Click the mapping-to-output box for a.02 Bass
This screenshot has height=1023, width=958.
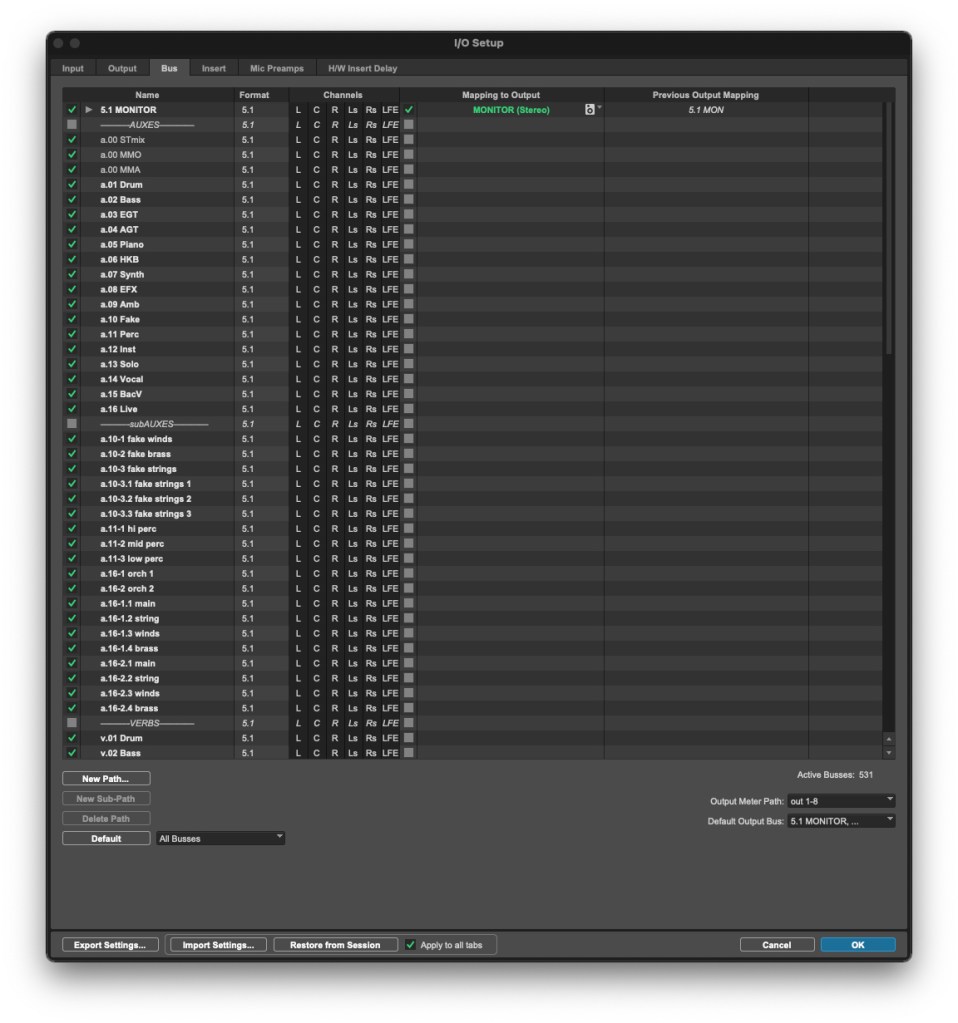coord(409,200)
